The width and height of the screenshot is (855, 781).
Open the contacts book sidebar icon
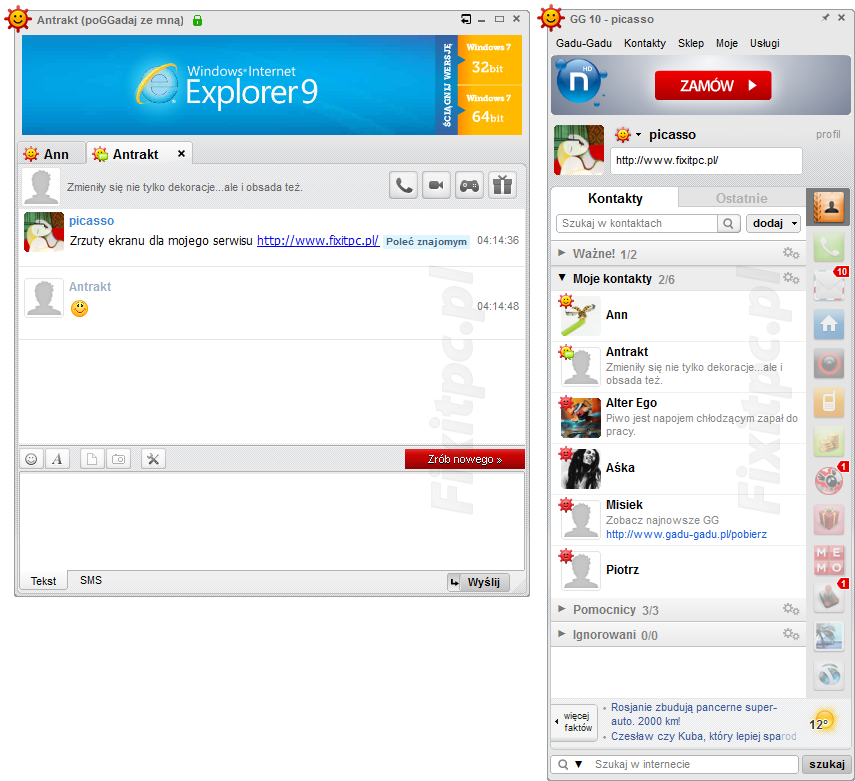828,207
